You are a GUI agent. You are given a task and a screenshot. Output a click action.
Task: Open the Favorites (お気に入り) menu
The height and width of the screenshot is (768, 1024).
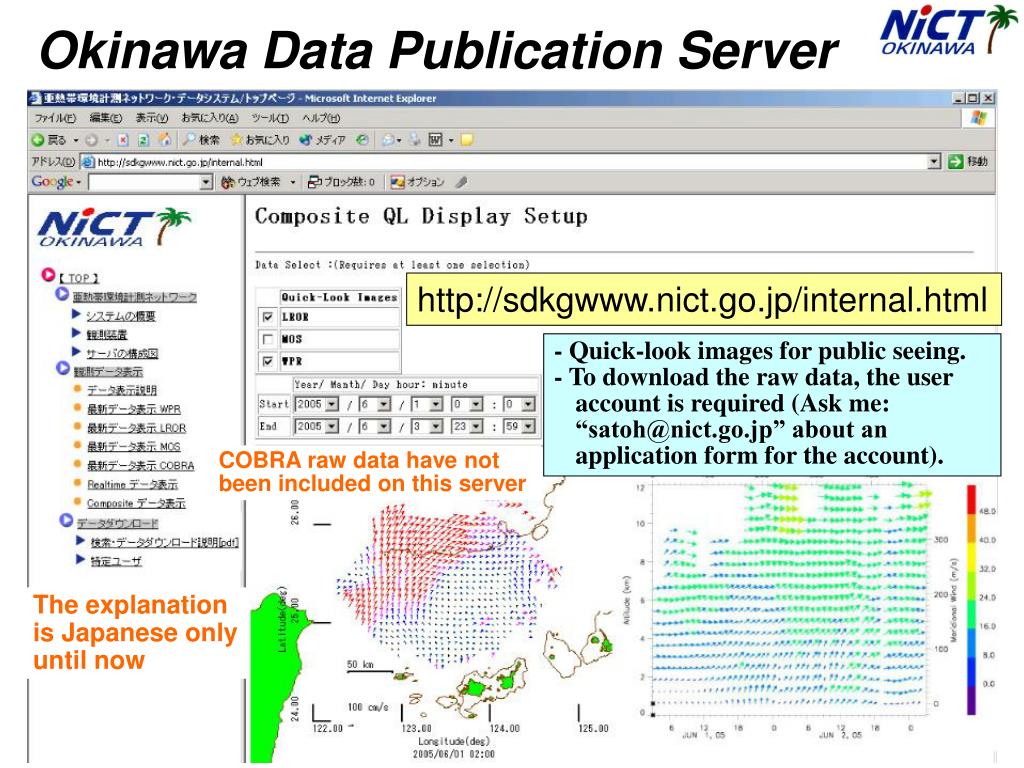[210, 118]
